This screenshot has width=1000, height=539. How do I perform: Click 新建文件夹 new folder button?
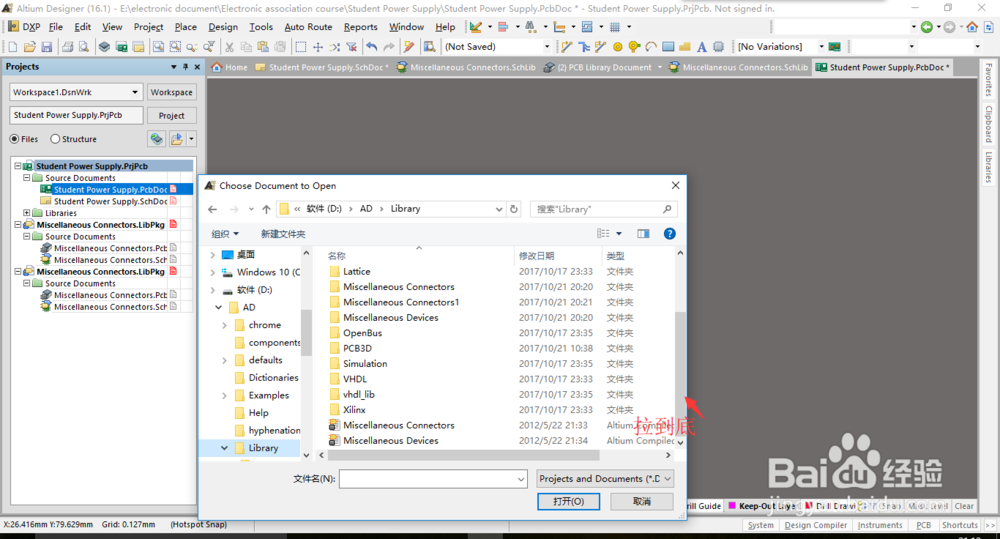click(x=283, y=234)
